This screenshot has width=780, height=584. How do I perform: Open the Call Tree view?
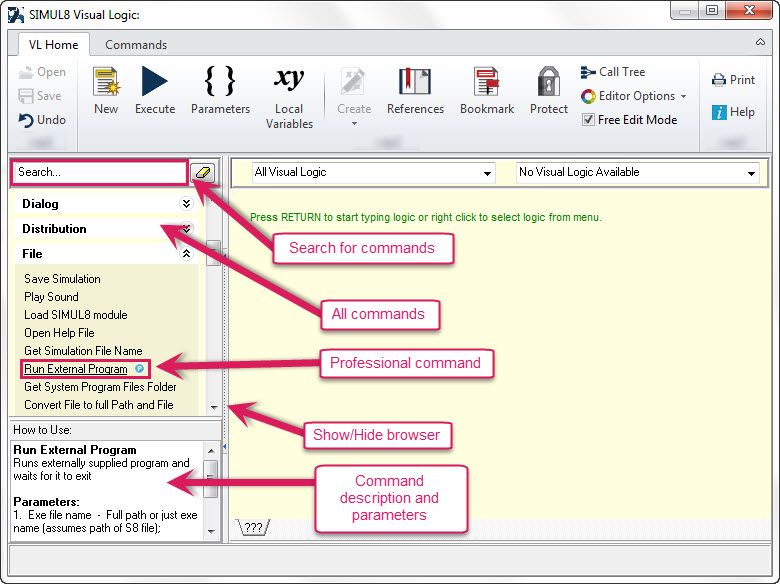point(613,72)
